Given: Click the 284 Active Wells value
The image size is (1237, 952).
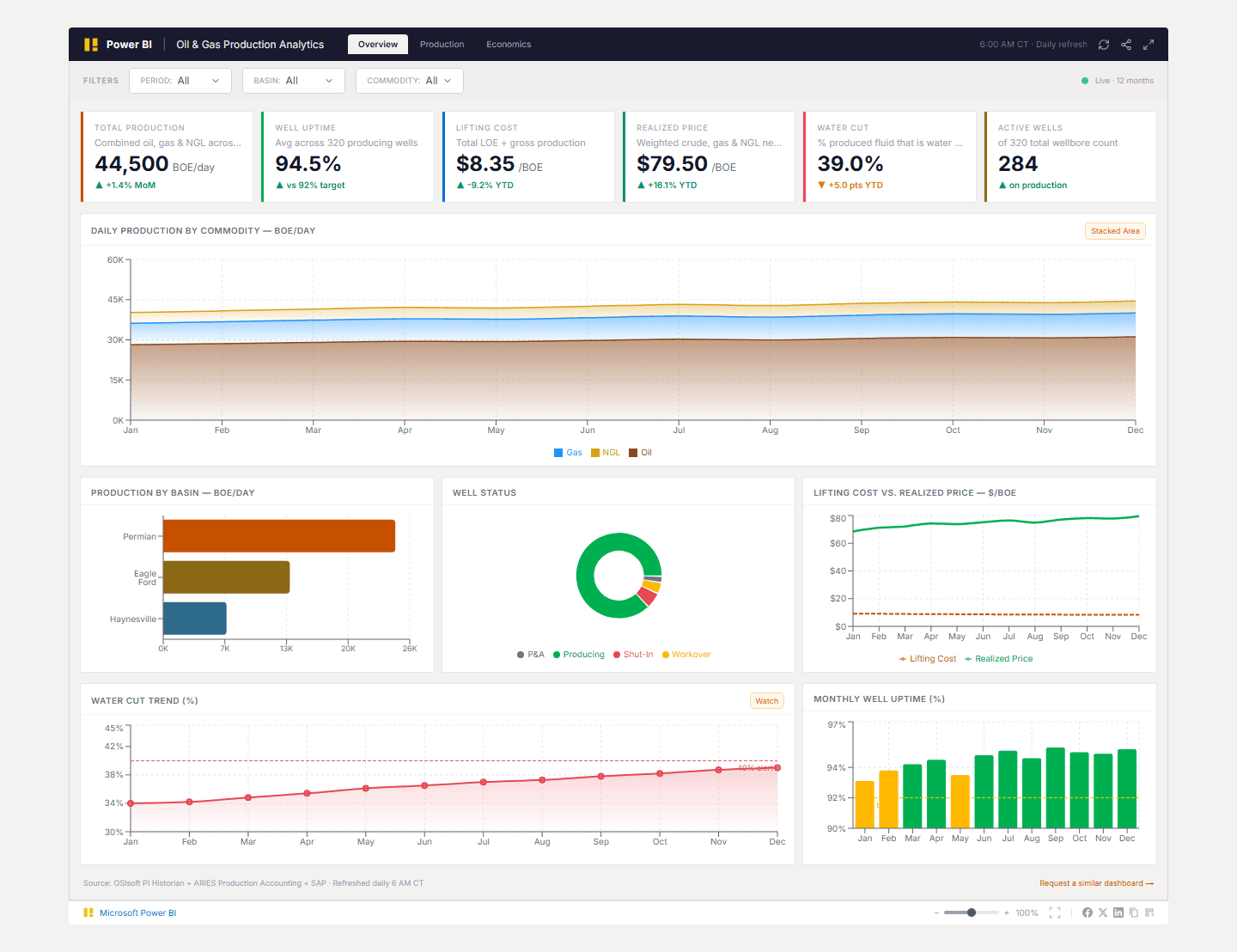Looking at the screenshot, I should pos(1018,164).
